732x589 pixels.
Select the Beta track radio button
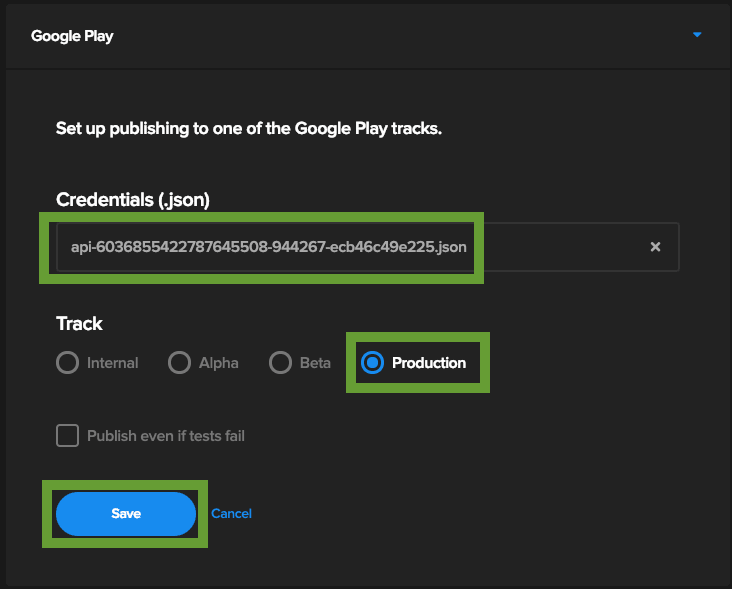pyautogui.click(x=281, y=363)
